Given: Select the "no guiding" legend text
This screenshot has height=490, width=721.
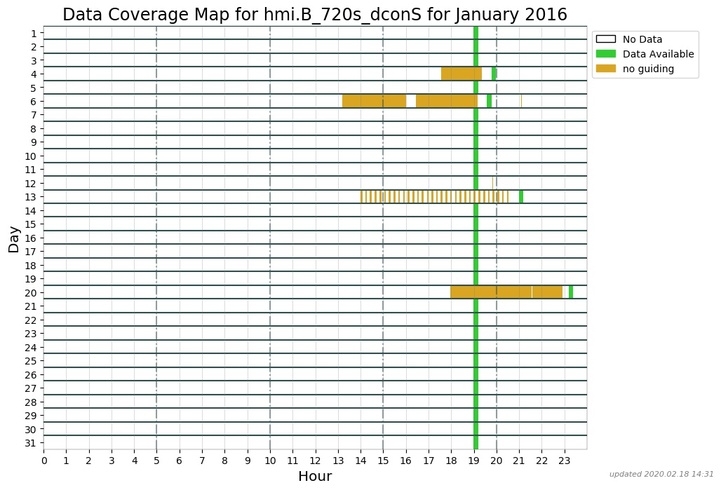Looking at the screenshot, I should coord(646,69).
